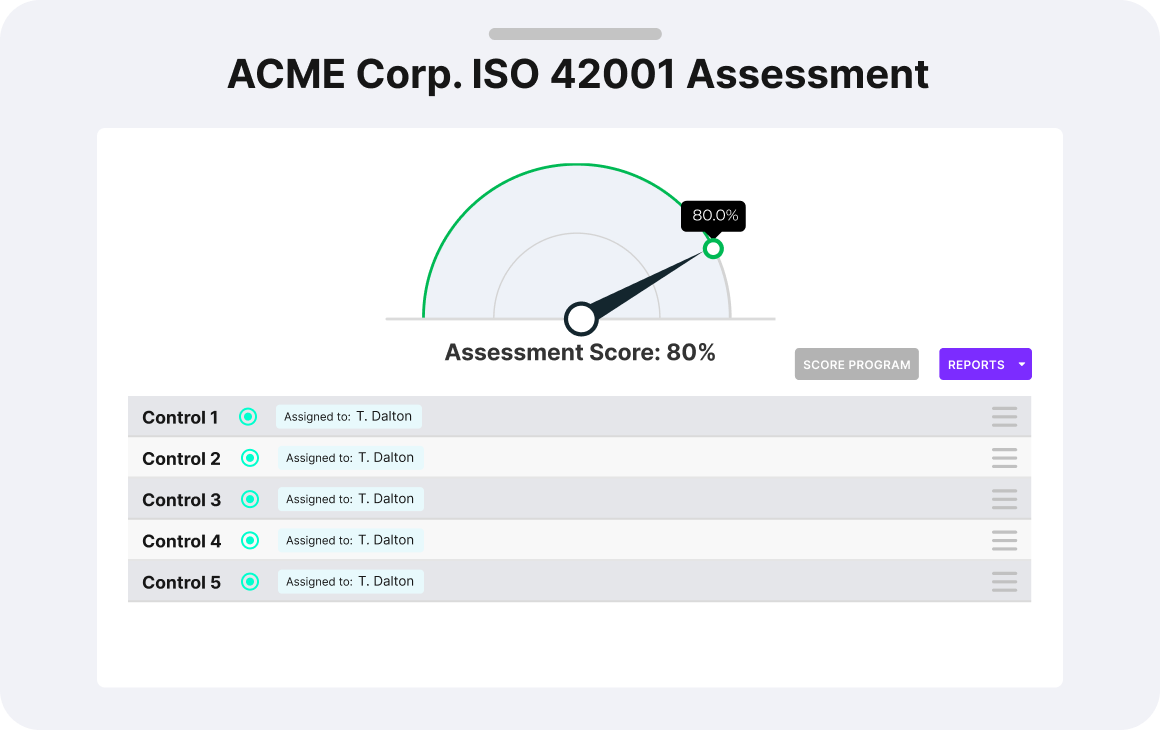Click the green gauge marker at 80%
This screenshot has height=730, width=1160.
(x=712, y=249)
